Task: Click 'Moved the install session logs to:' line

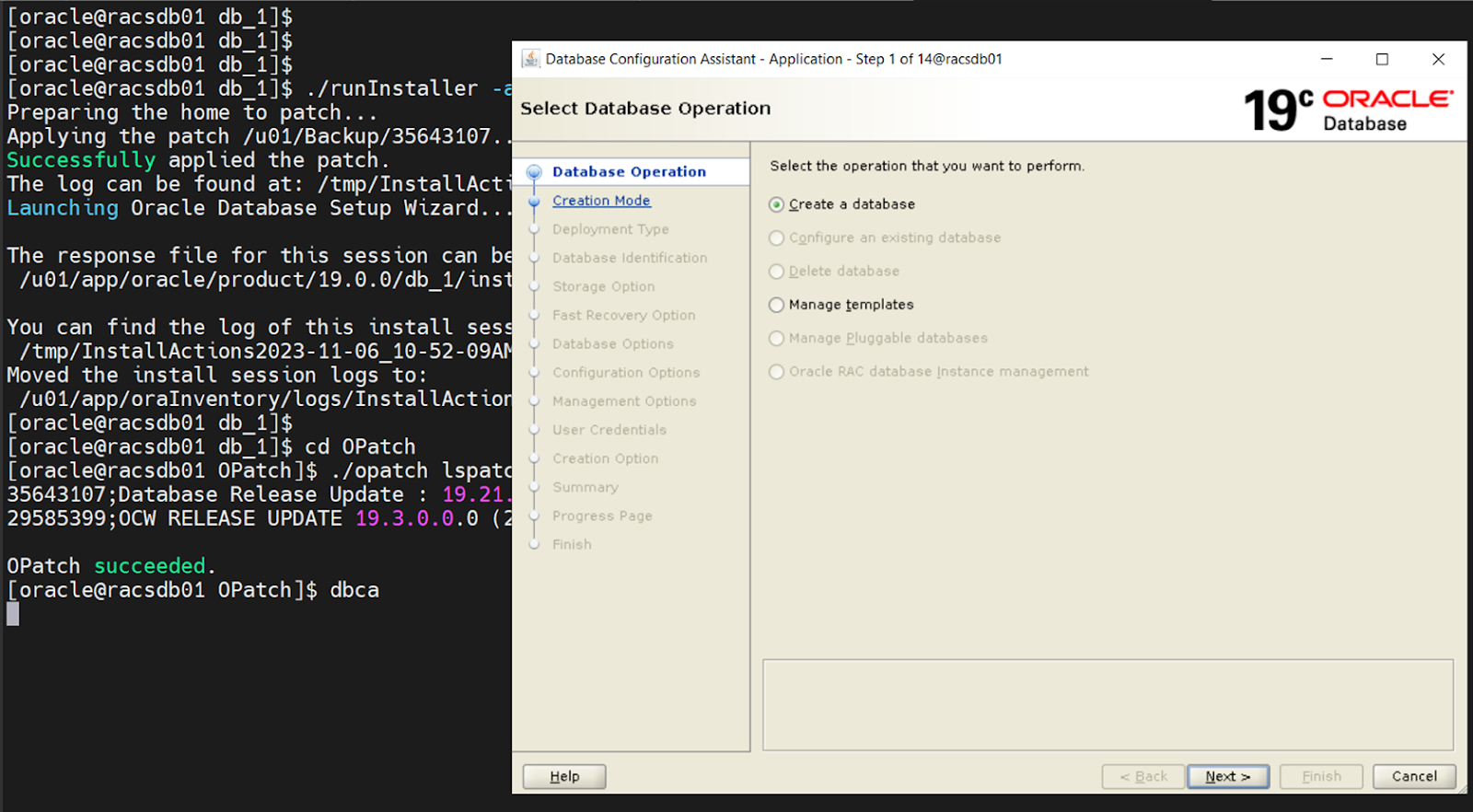Action: [x=217, y=375]
